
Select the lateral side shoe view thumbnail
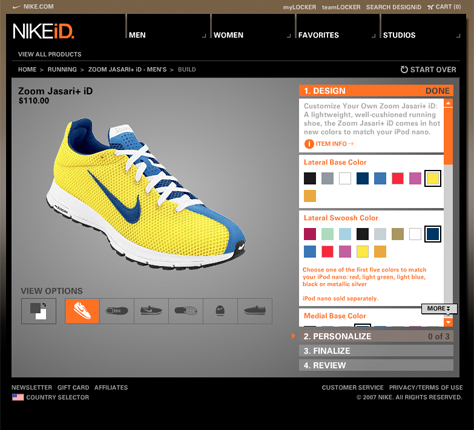151,311
